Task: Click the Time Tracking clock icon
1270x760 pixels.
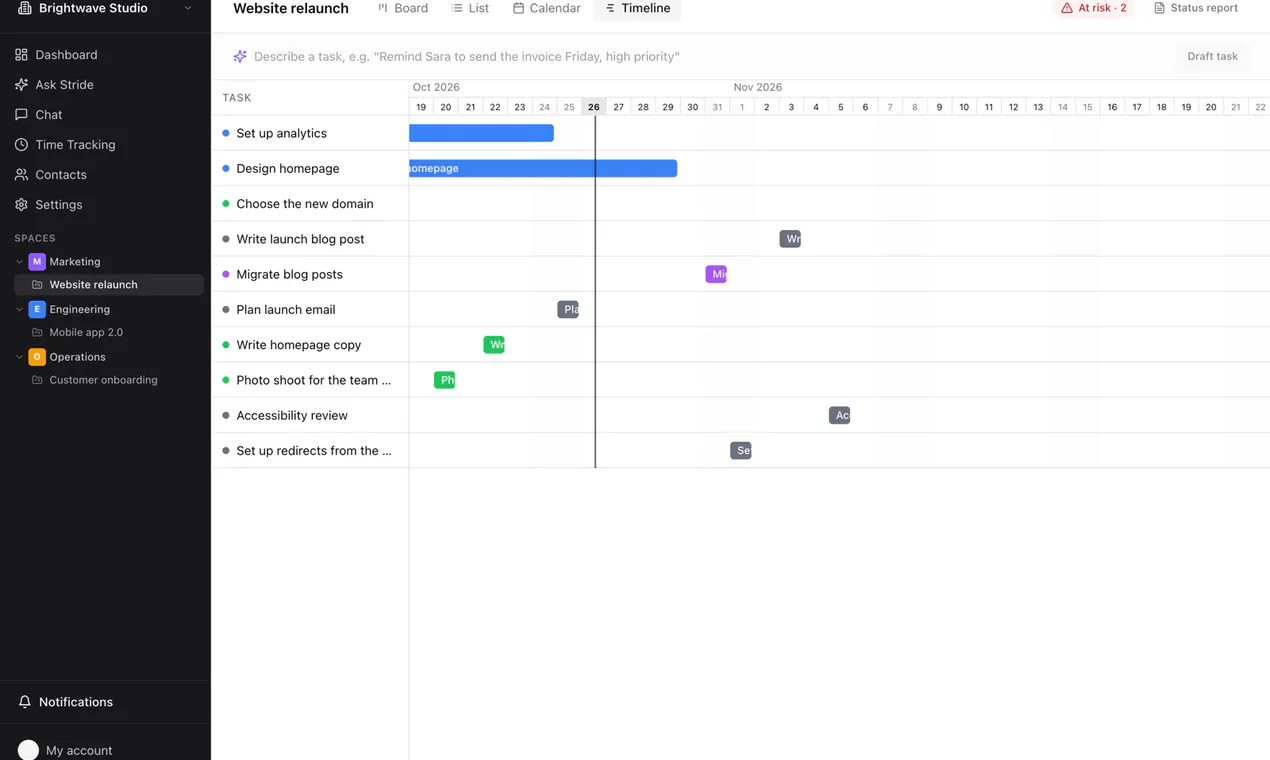Action: point(21,145)
